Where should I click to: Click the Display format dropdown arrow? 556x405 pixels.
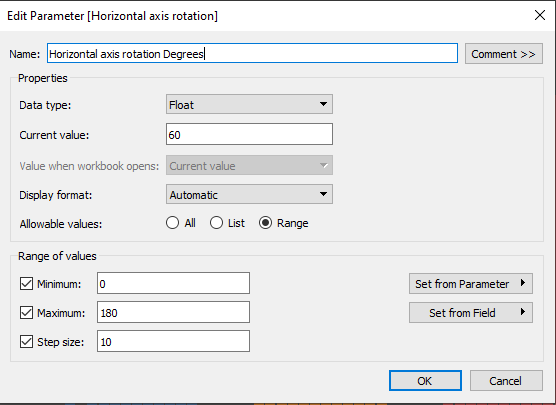pos(323,194)
